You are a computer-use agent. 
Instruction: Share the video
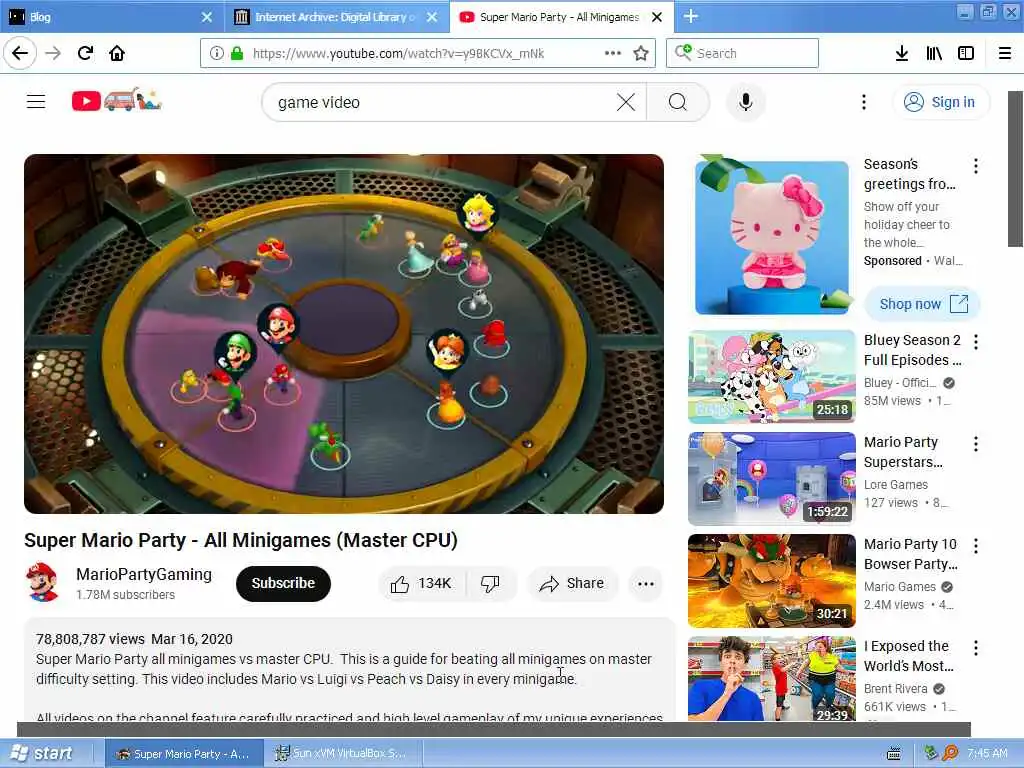coord(571,583)
